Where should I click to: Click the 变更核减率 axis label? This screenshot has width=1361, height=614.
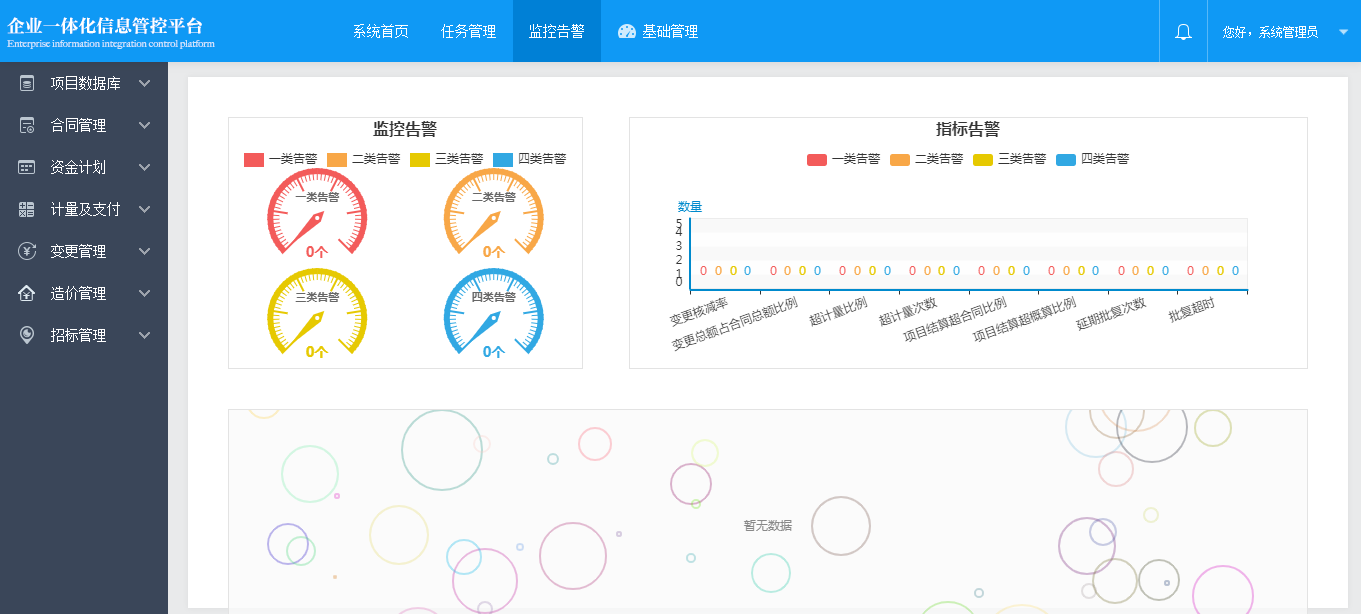point(699,312)
